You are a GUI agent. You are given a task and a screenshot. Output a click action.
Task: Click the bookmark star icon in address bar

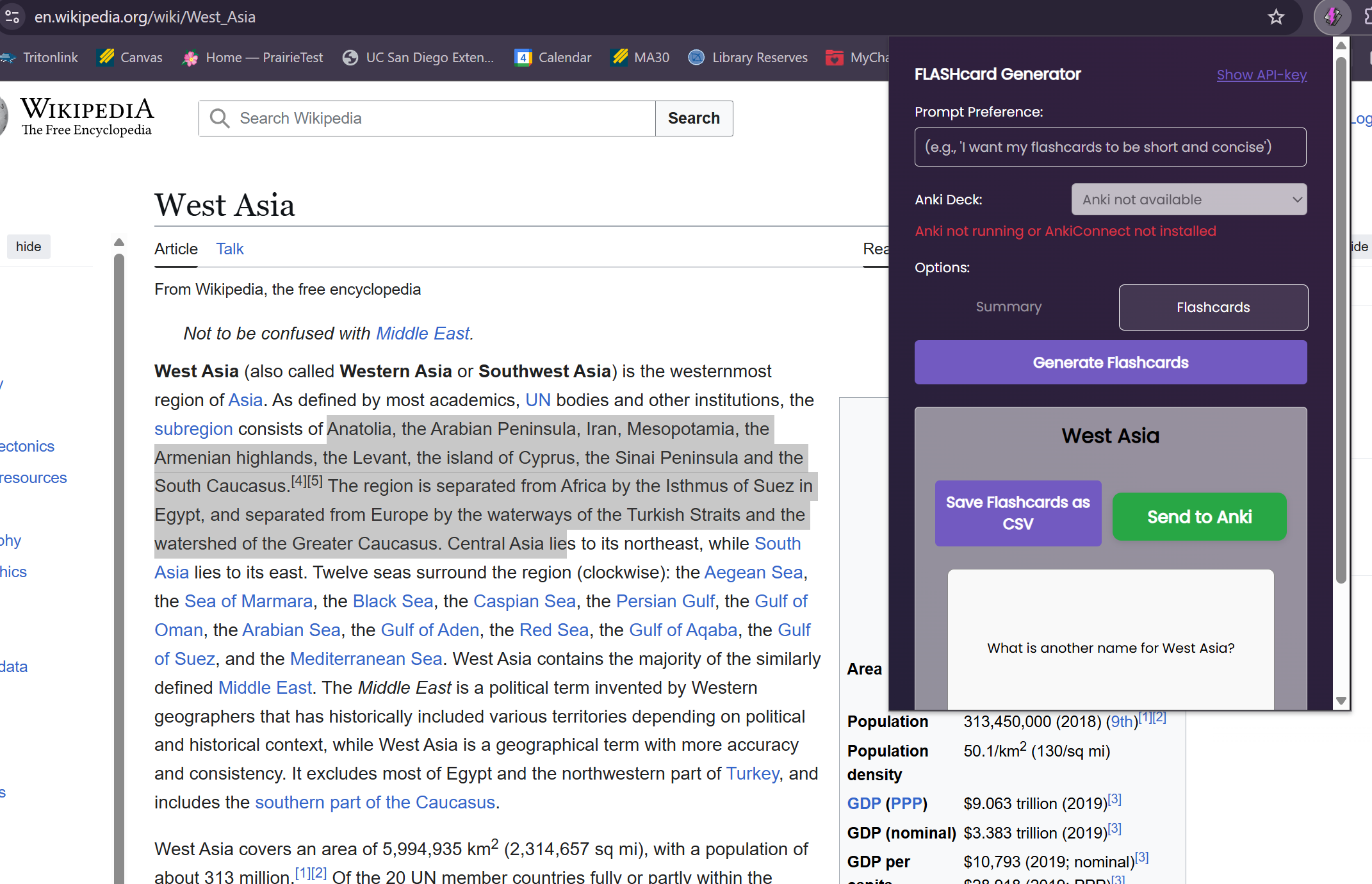pos(1276,17)
